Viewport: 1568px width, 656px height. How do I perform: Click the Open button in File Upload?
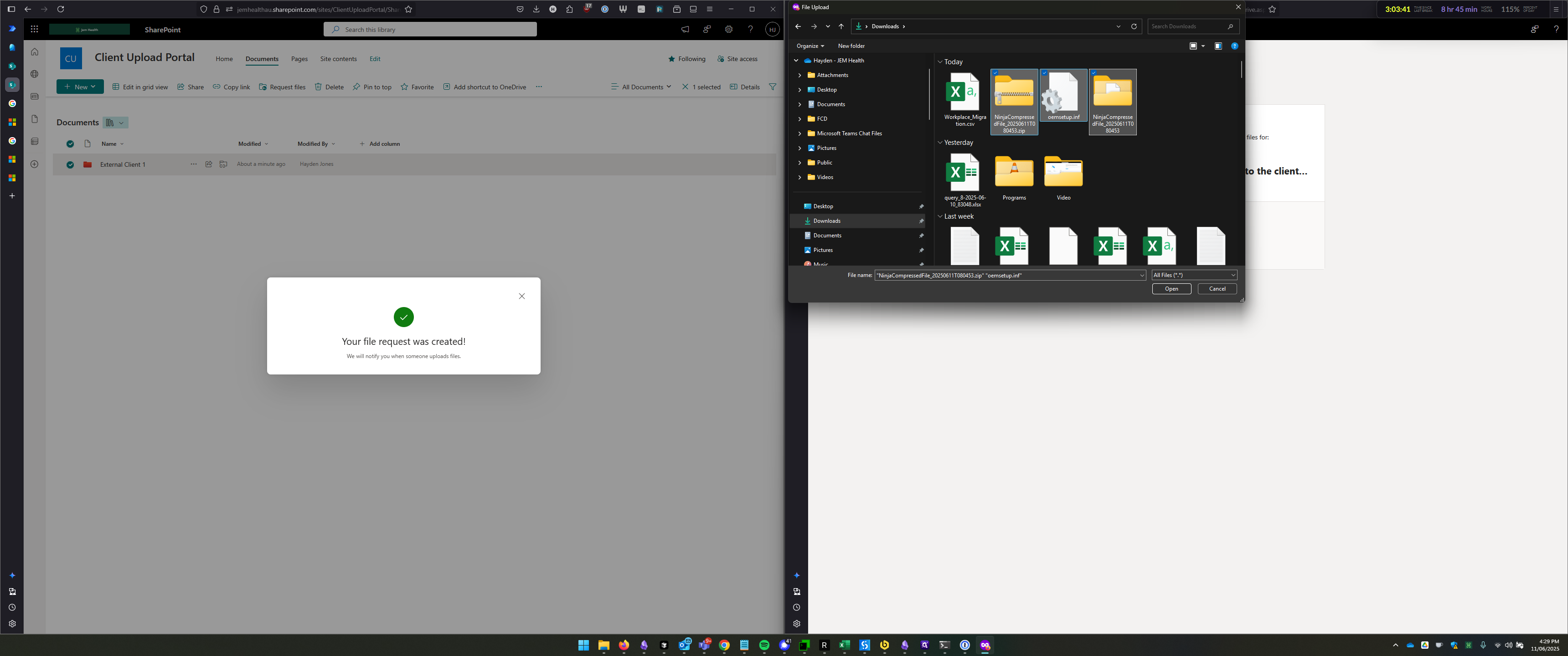[x=1171, y=289]
